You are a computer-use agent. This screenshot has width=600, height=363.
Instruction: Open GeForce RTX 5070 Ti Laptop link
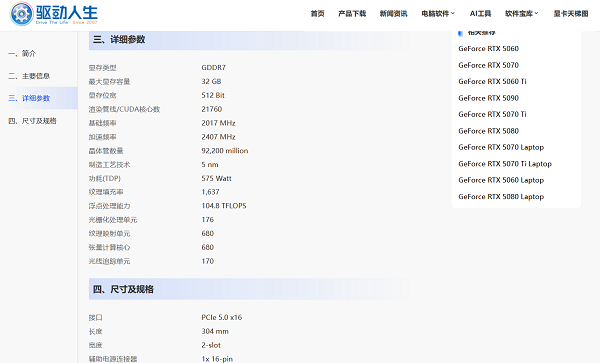point(505,164)
